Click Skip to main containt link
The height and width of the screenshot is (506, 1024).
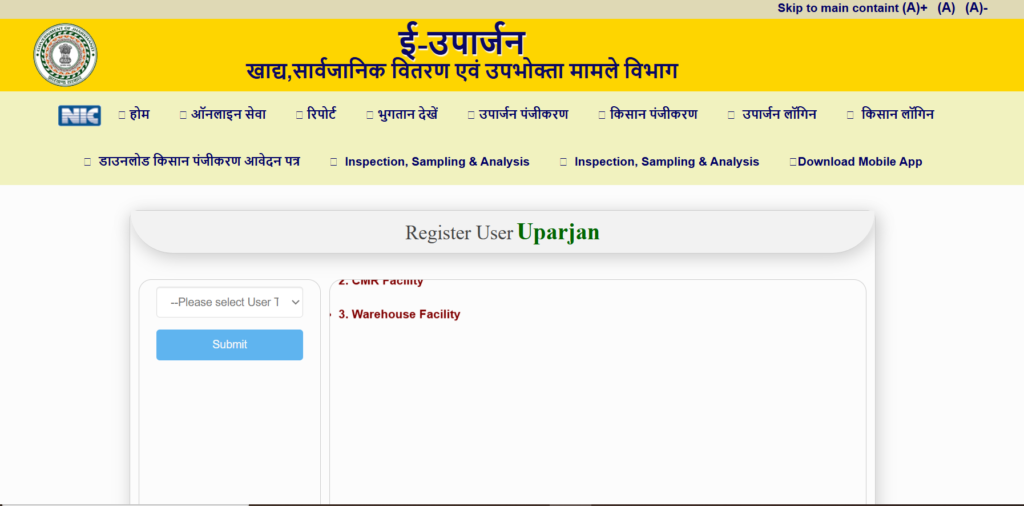[838, 8]
